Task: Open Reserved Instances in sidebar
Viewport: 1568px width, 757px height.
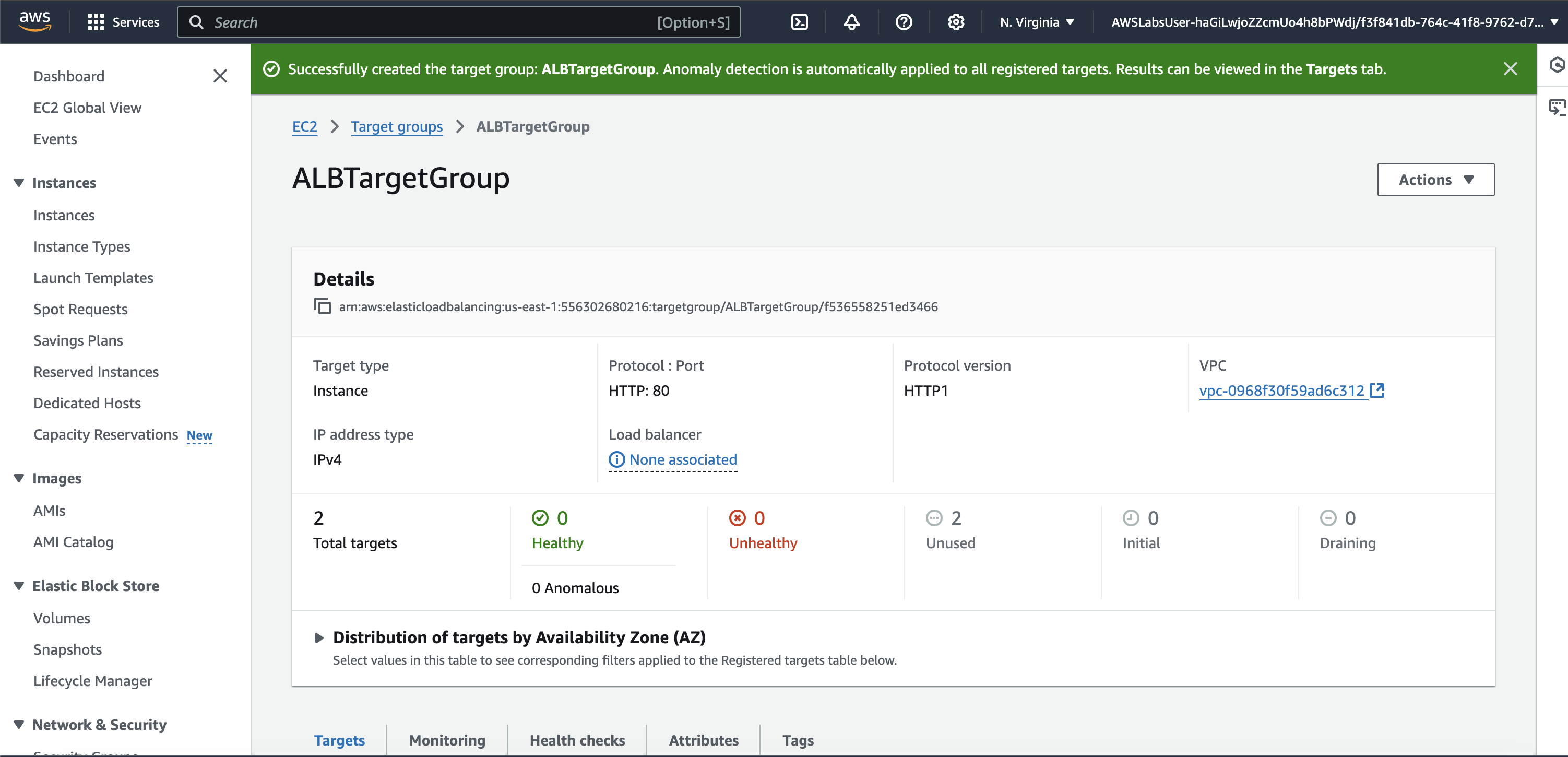Action: pyautogui.click(x=96, y=372)
